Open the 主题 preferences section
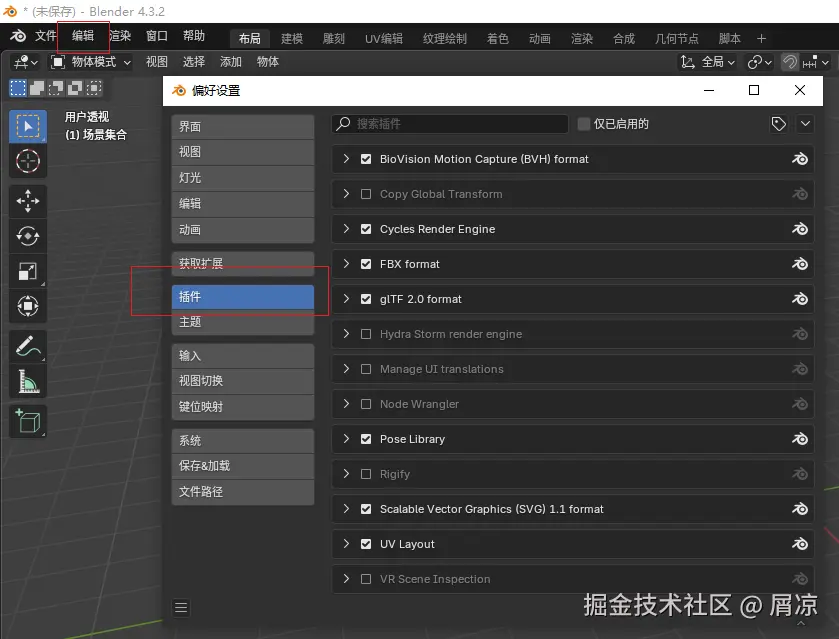The image size is (839, 639). pos(243,322)
